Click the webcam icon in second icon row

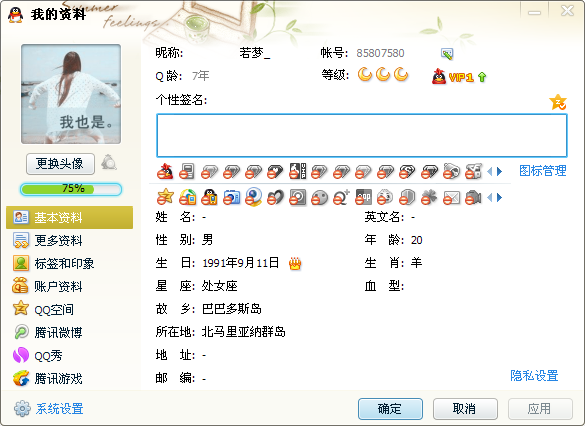point(253,197)
